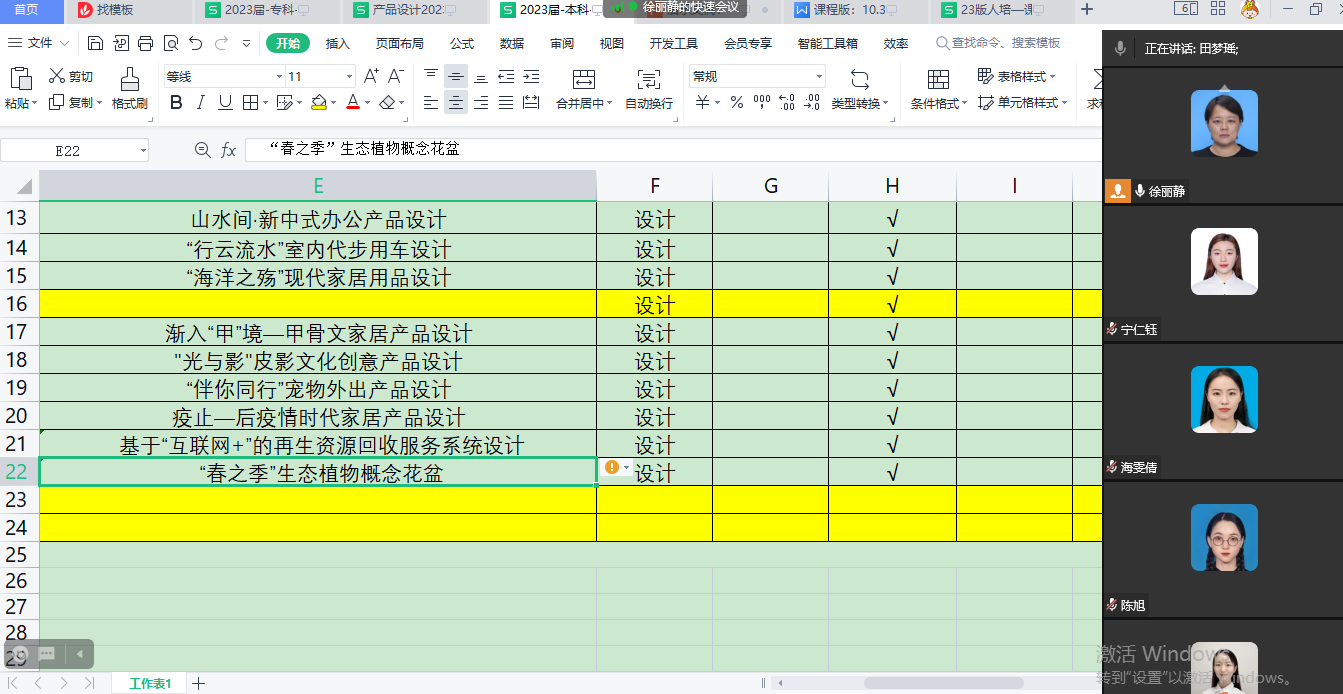Toggle auto wrap text (自动换行)
Viewport: 1343px width, 694px height.
click(648, 88)
